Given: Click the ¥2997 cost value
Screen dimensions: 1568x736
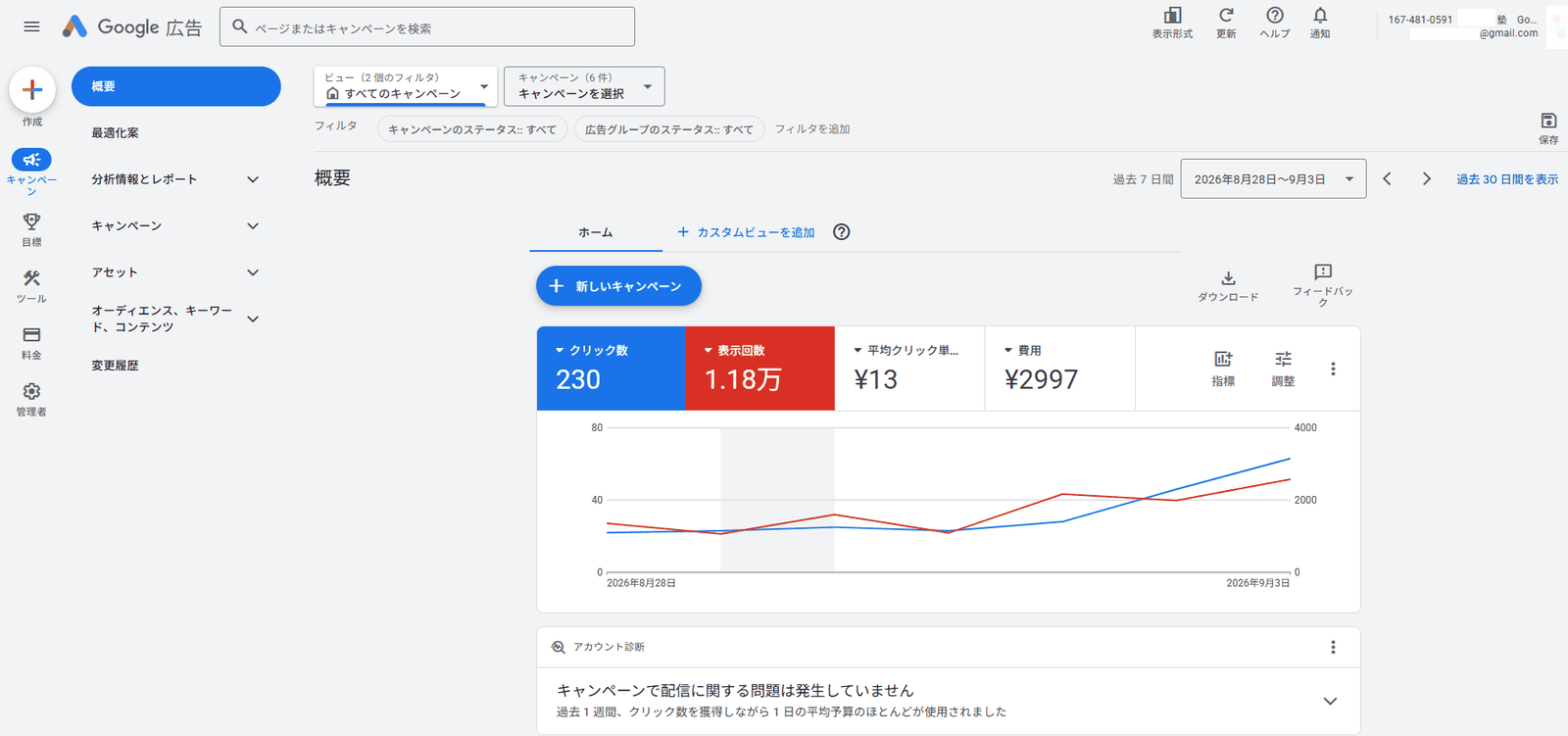Looking at the screenshot, I should 1041,379.
